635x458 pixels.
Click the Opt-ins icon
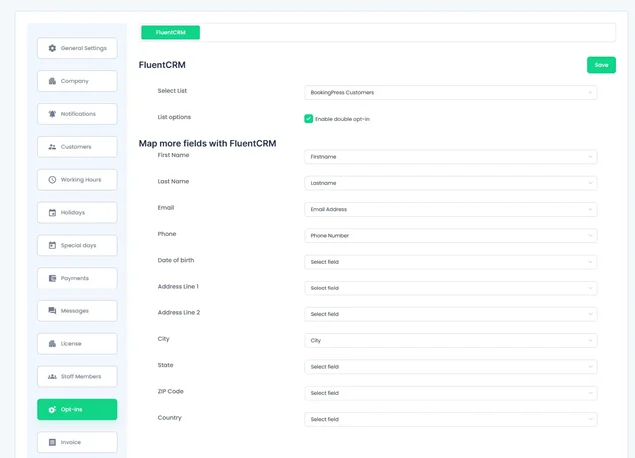pyautogui.click(x=52, y=409)
